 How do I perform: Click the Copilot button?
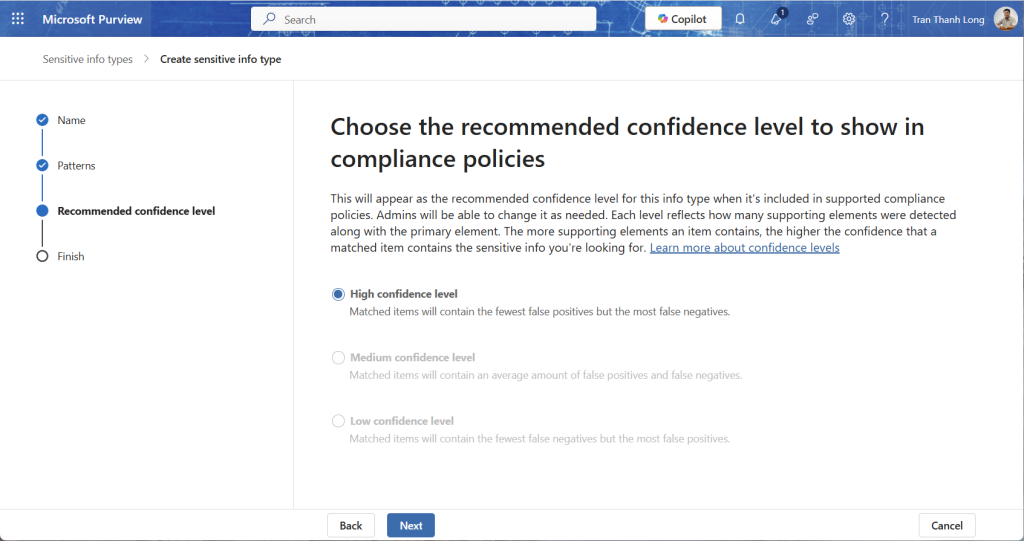[x=683, y=19]
